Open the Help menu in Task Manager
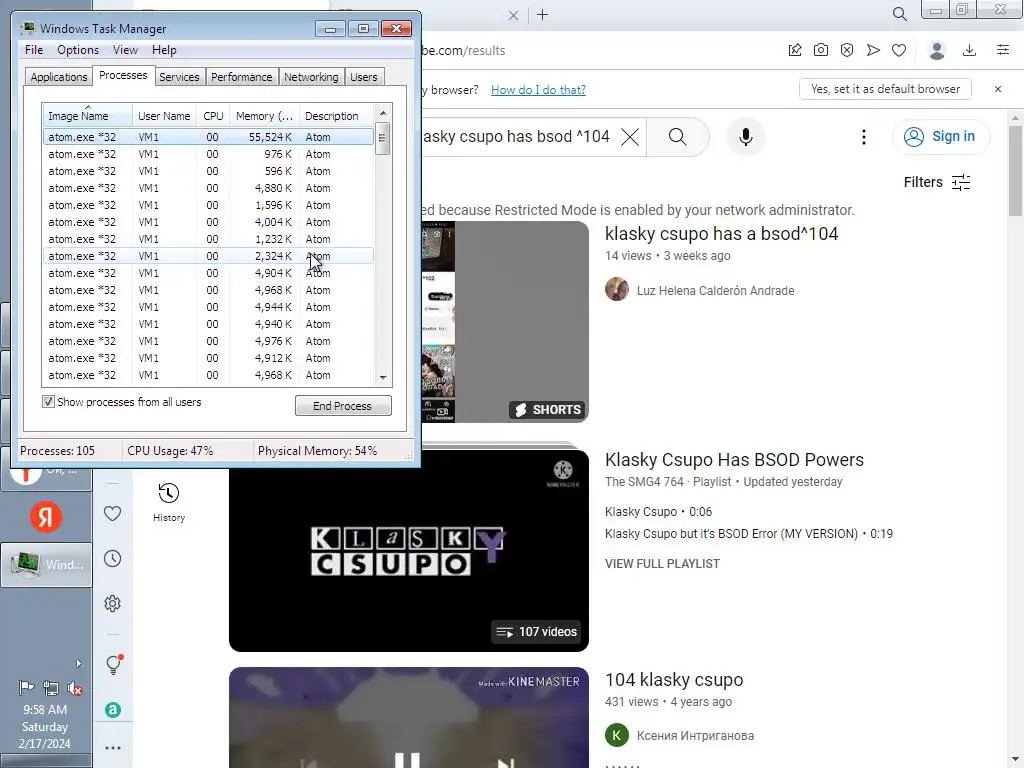Image resolution: width=1024 pixels, height=768 pixels. tap(164, 50)
